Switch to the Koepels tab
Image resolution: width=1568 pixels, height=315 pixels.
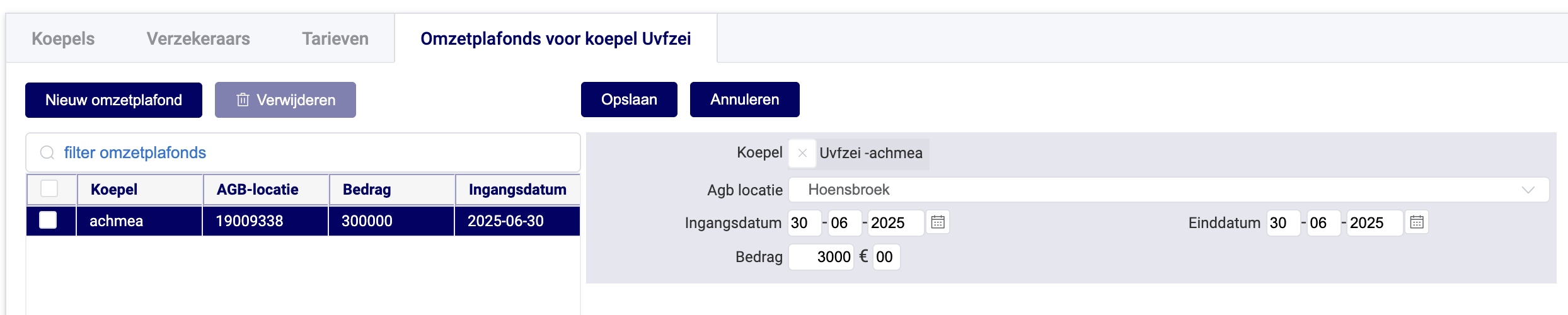pos(63,39)
